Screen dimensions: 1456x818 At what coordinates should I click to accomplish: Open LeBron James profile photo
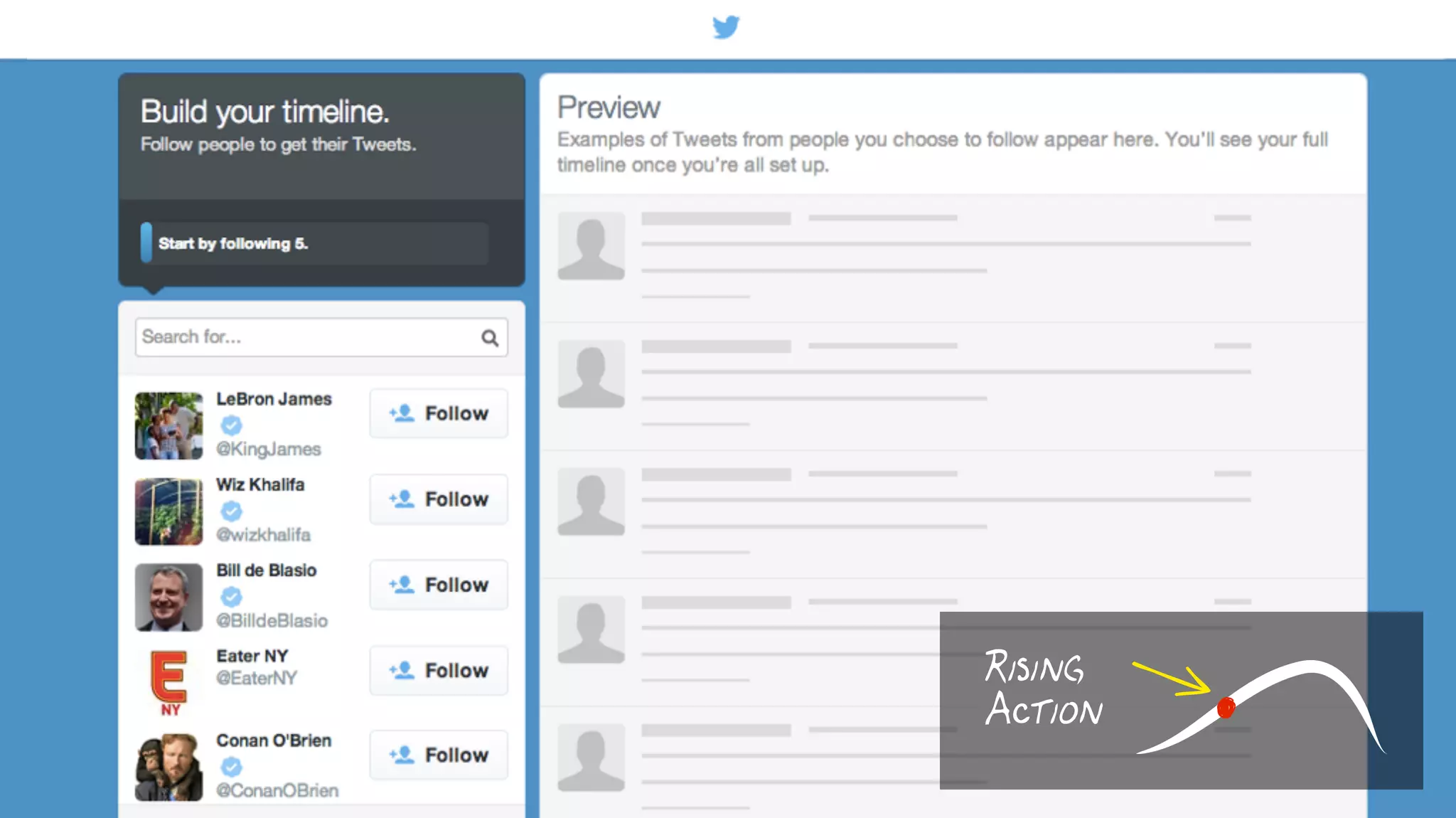[169, 426]
